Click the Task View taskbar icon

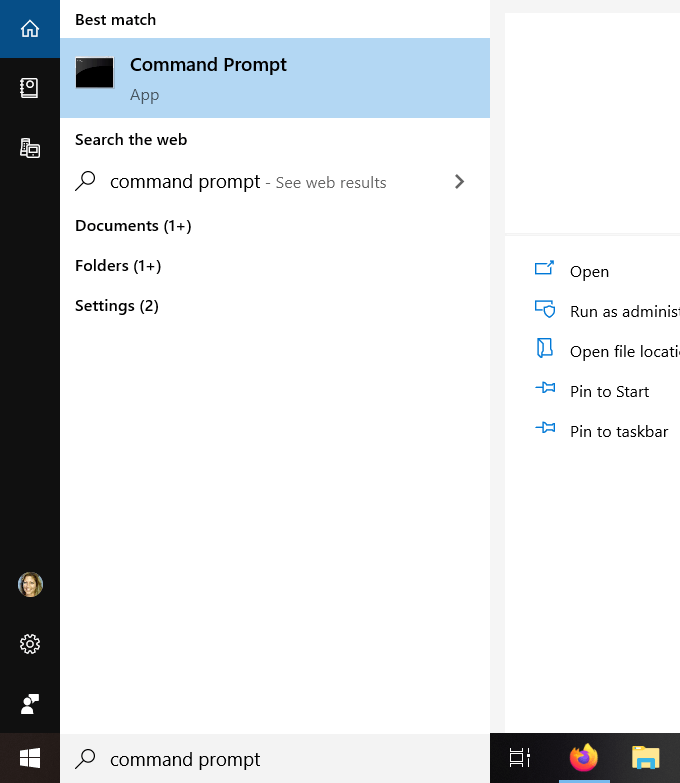[519, 759]
